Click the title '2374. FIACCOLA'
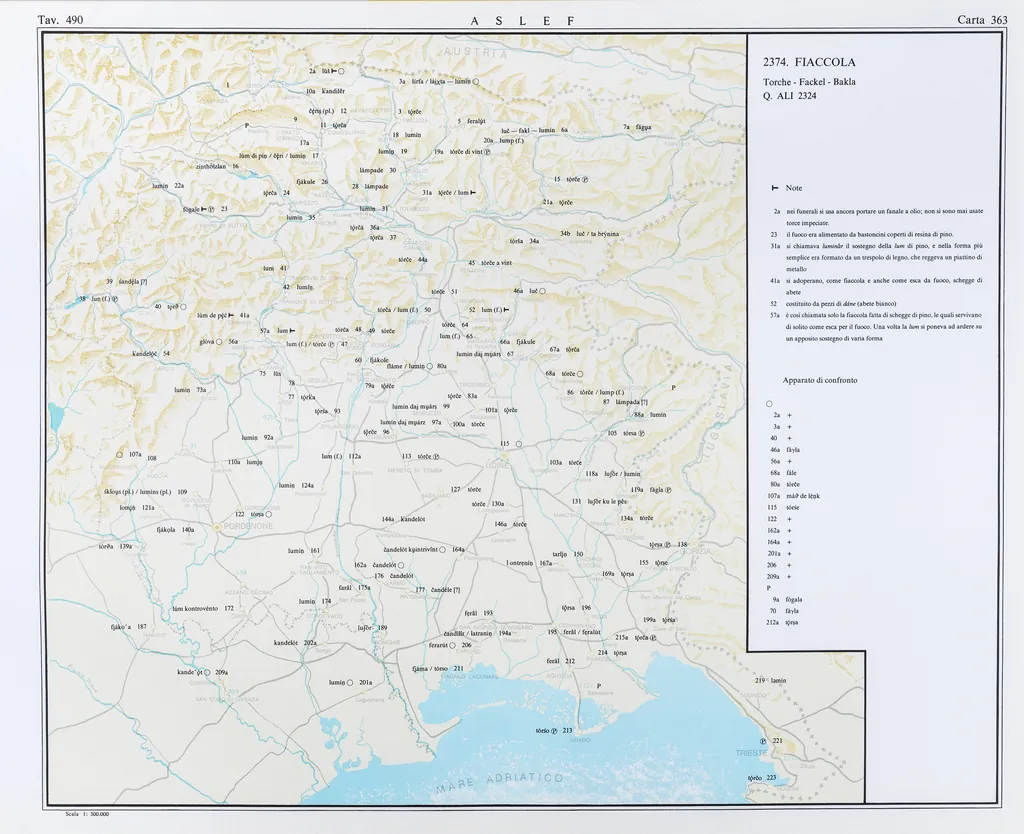 (x=808, y=62)
